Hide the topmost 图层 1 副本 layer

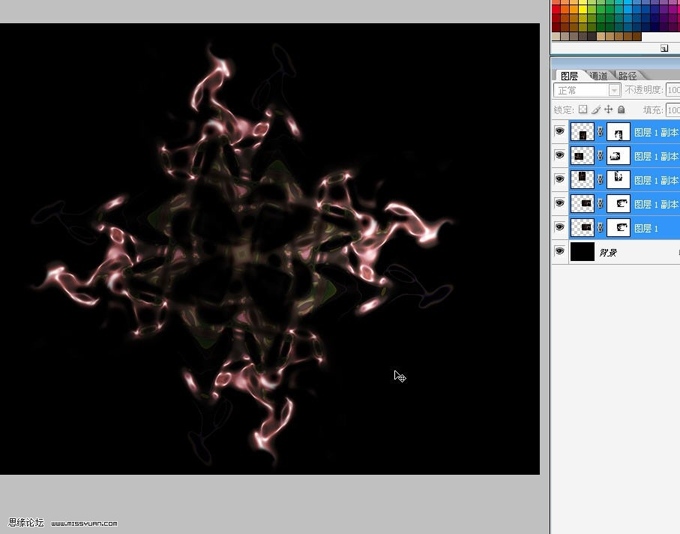[x=559, y=131]
